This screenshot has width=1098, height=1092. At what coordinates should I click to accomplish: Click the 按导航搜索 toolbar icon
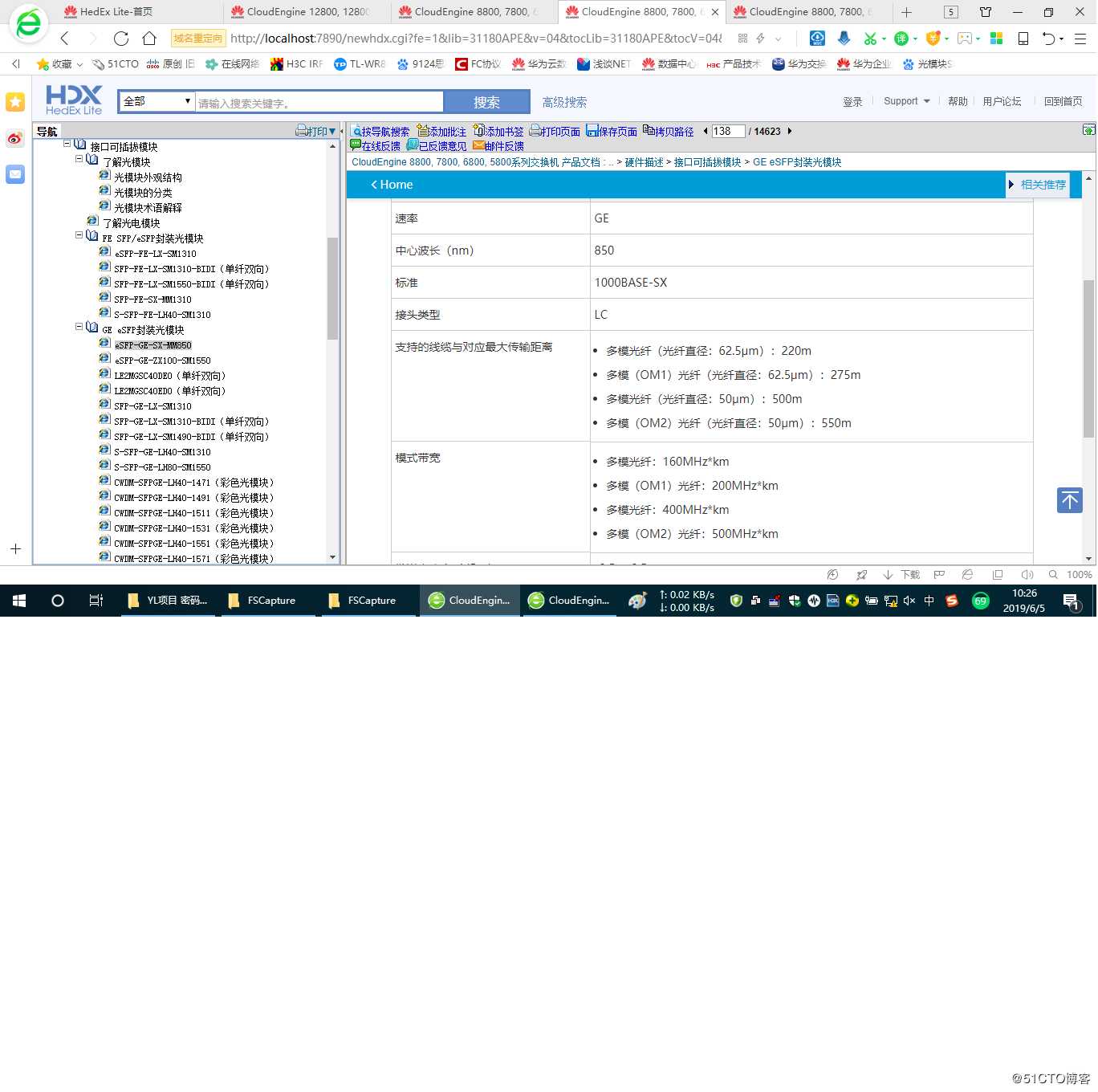[356, 132]
